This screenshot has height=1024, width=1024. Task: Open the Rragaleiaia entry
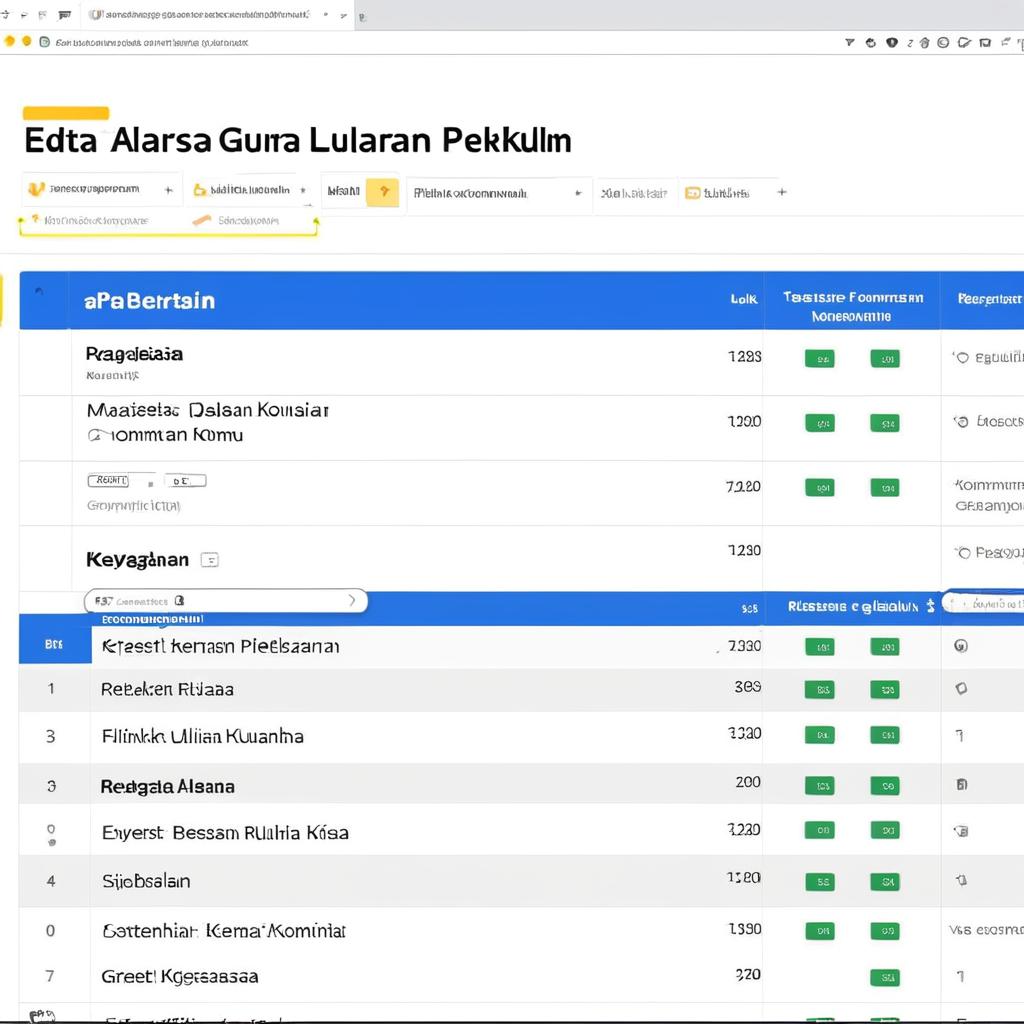[134, 354]
